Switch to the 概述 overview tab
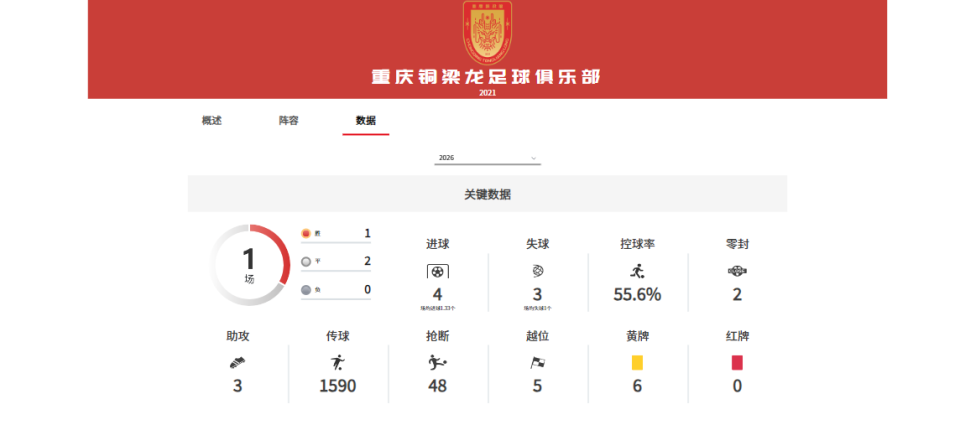960x425 pixels. (212, 121)
